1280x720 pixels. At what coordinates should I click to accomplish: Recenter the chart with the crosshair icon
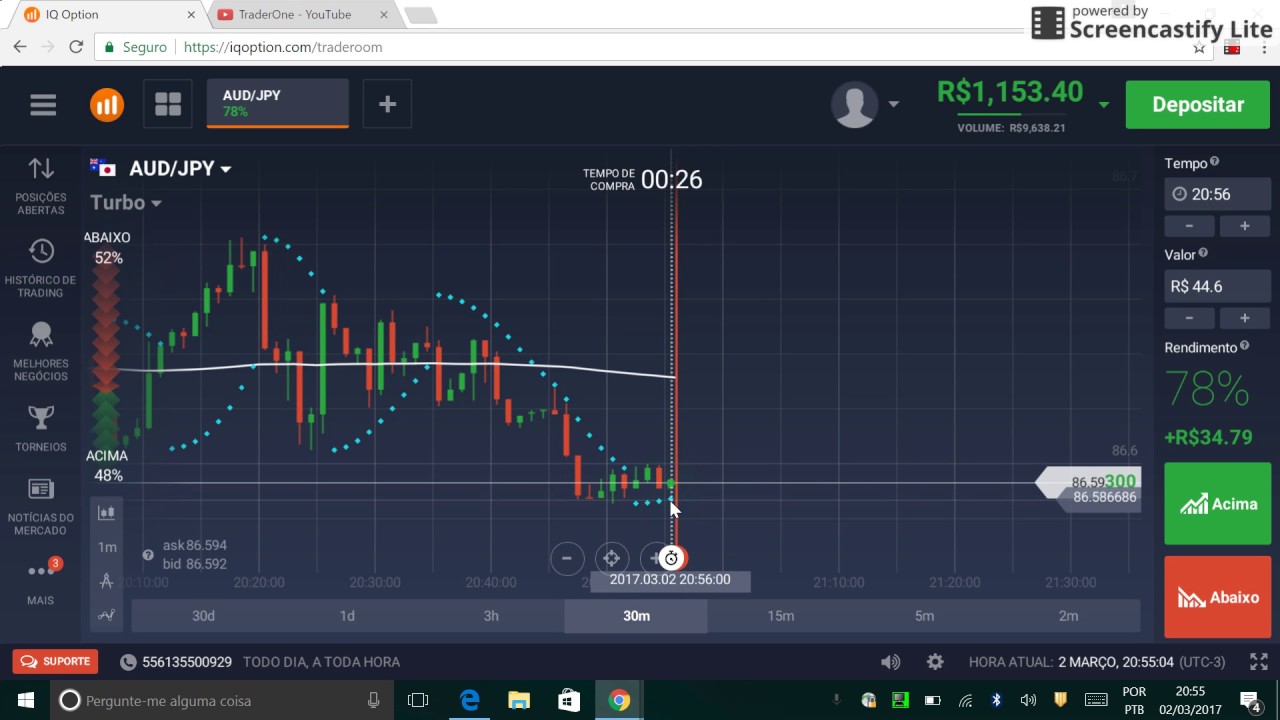click(611, 558)
